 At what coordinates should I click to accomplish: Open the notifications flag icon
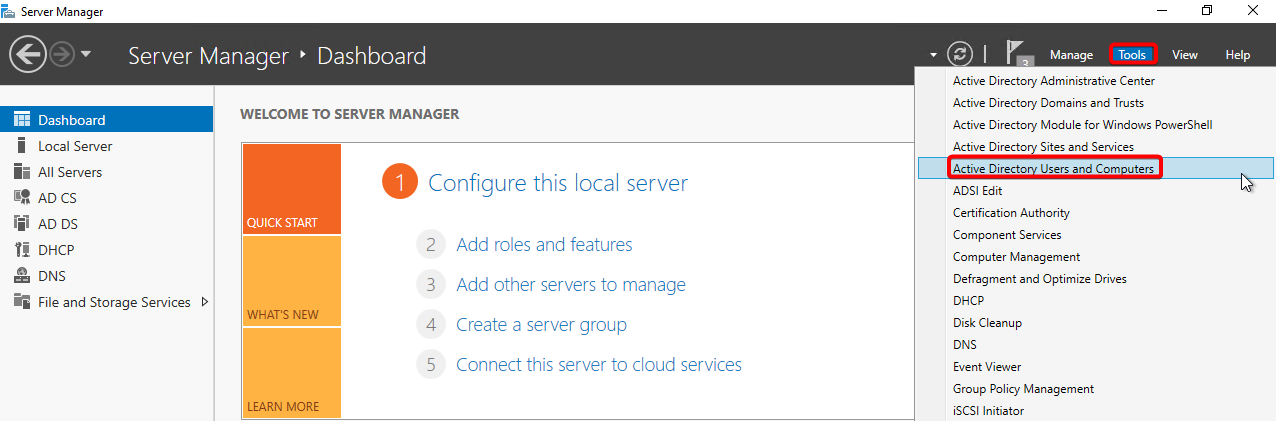click(x=1017, y=54)
